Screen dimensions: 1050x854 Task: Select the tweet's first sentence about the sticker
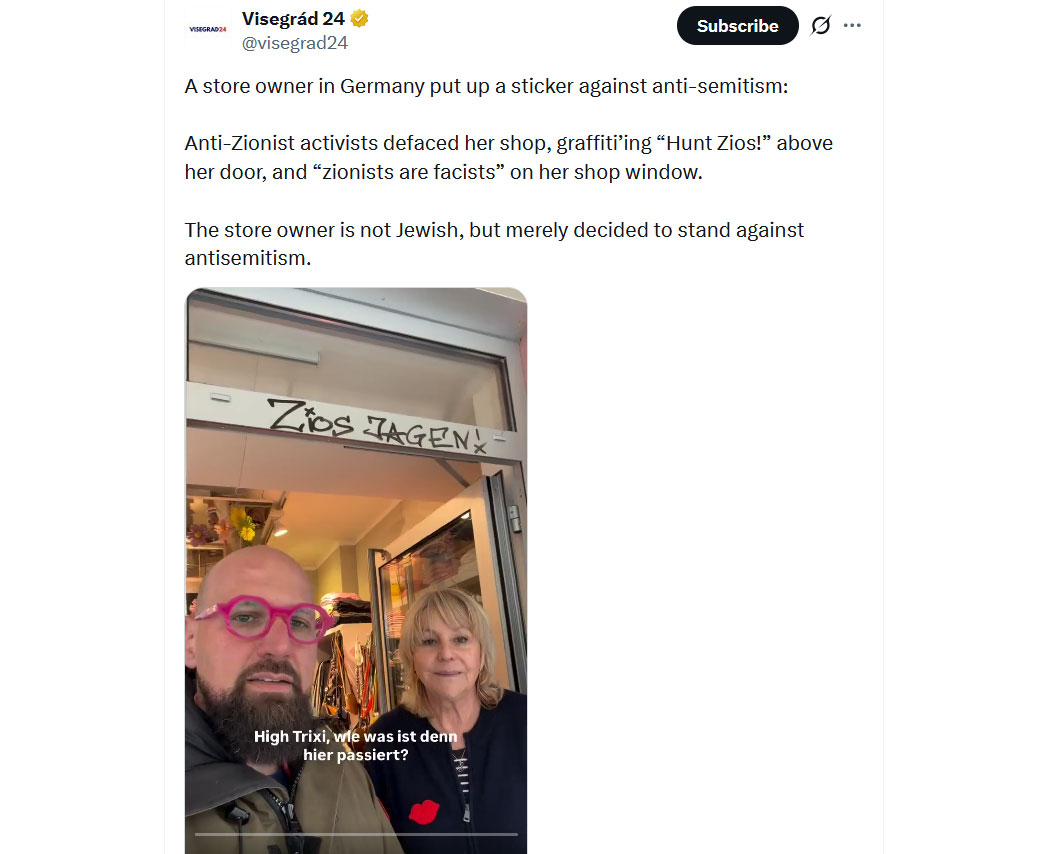pos(486,86)
